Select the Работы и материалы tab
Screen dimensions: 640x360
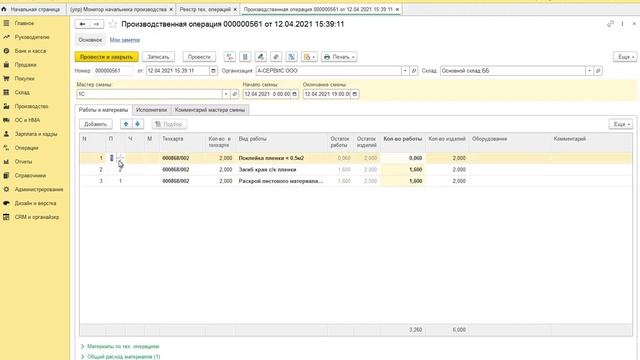(103, 110)
